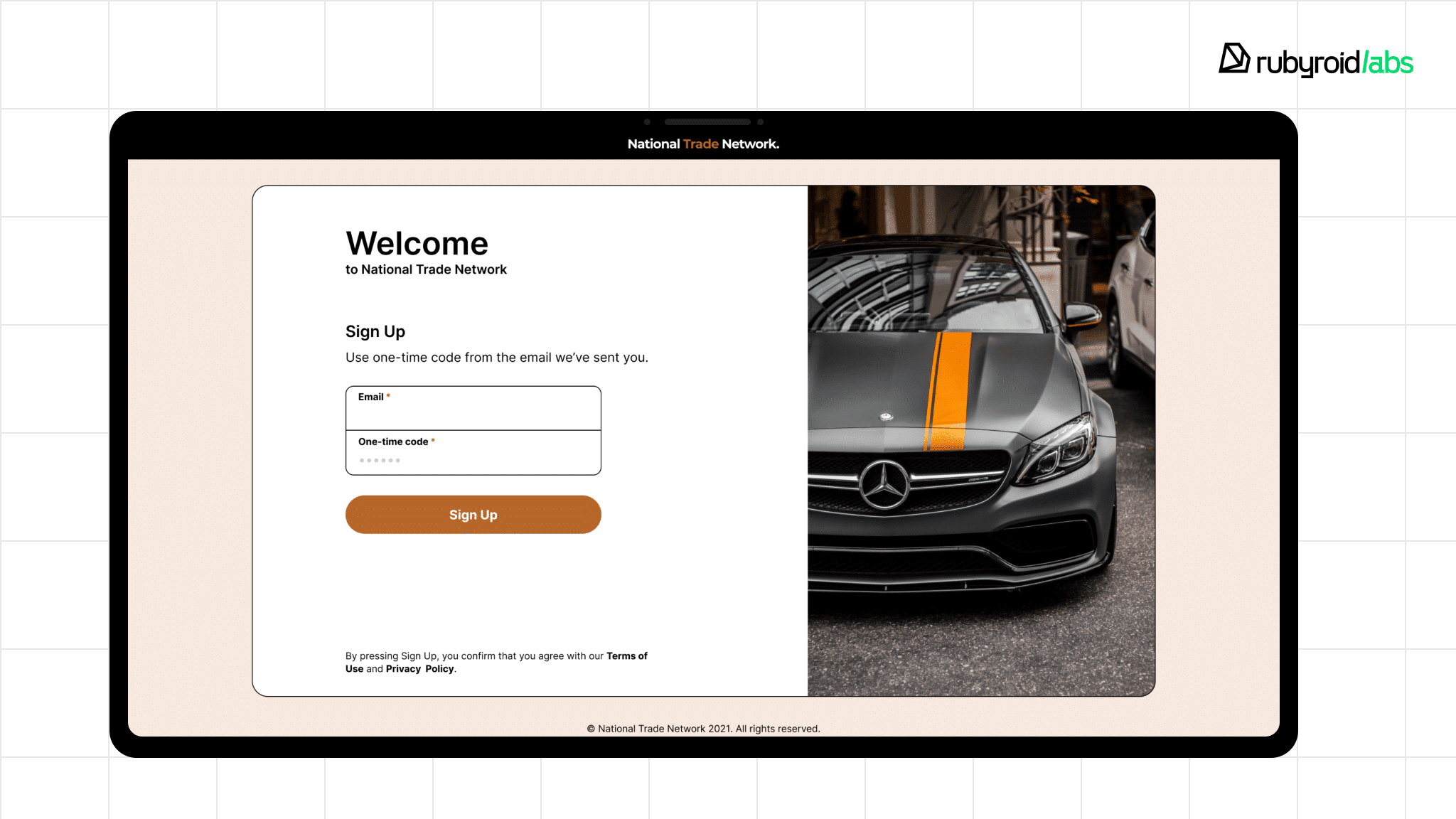Screen dimensions: 1456x819
Task: Click the one-time code instruction text
Action: tap(496, 358)
